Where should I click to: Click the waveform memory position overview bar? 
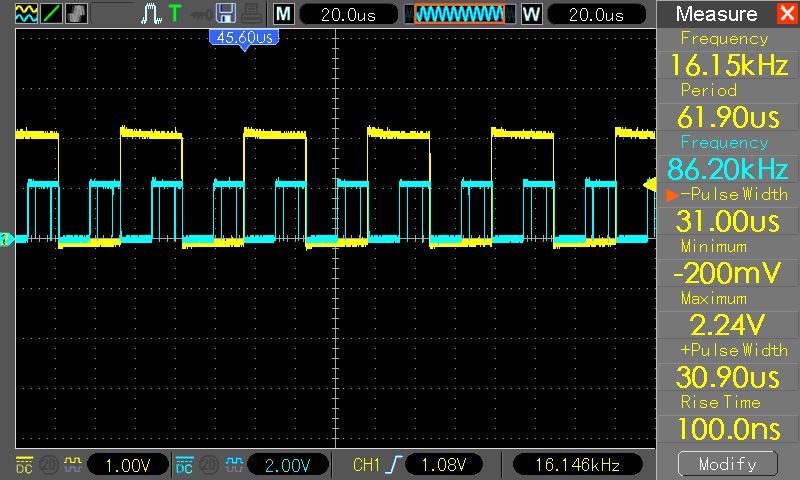click(460, 14)
